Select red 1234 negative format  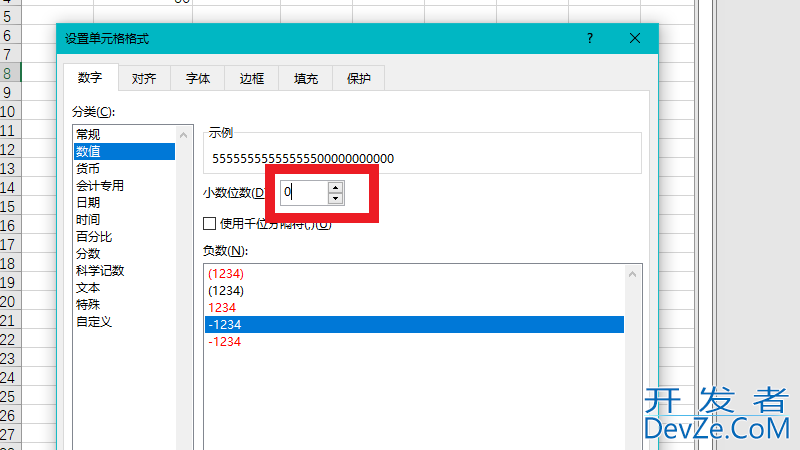coord(414,308)
